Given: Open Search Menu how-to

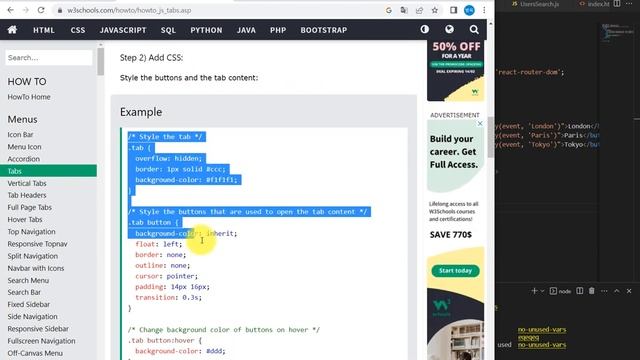Looking at the screenshot, I should click(28, 280).
